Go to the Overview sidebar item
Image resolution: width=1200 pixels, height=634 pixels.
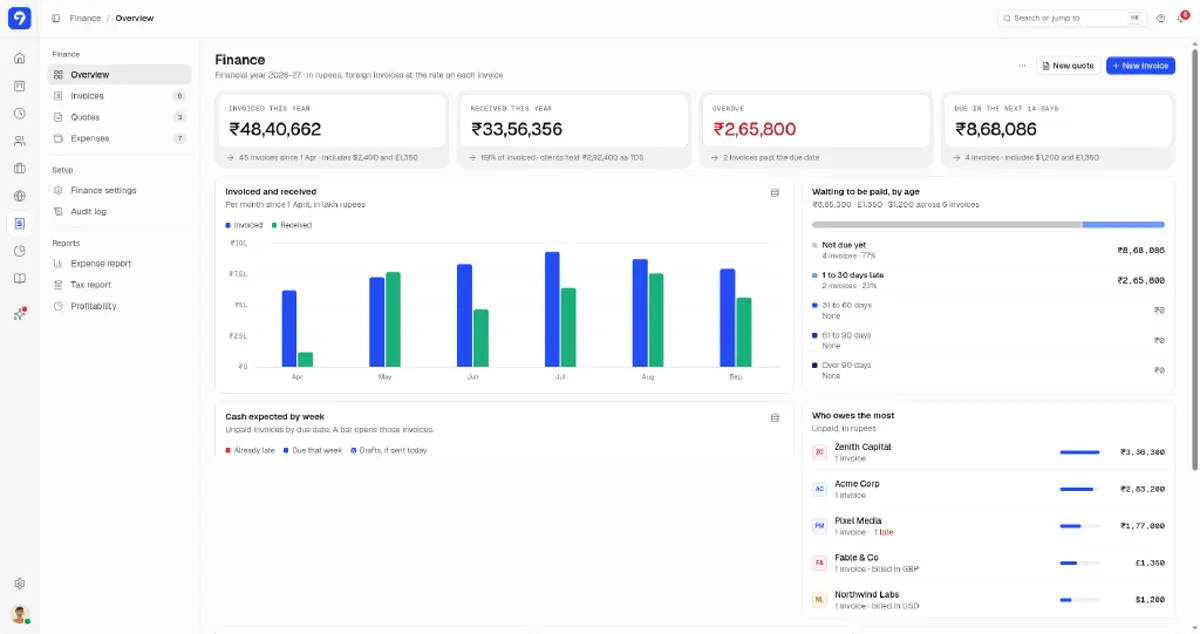[x=119, y=75]
